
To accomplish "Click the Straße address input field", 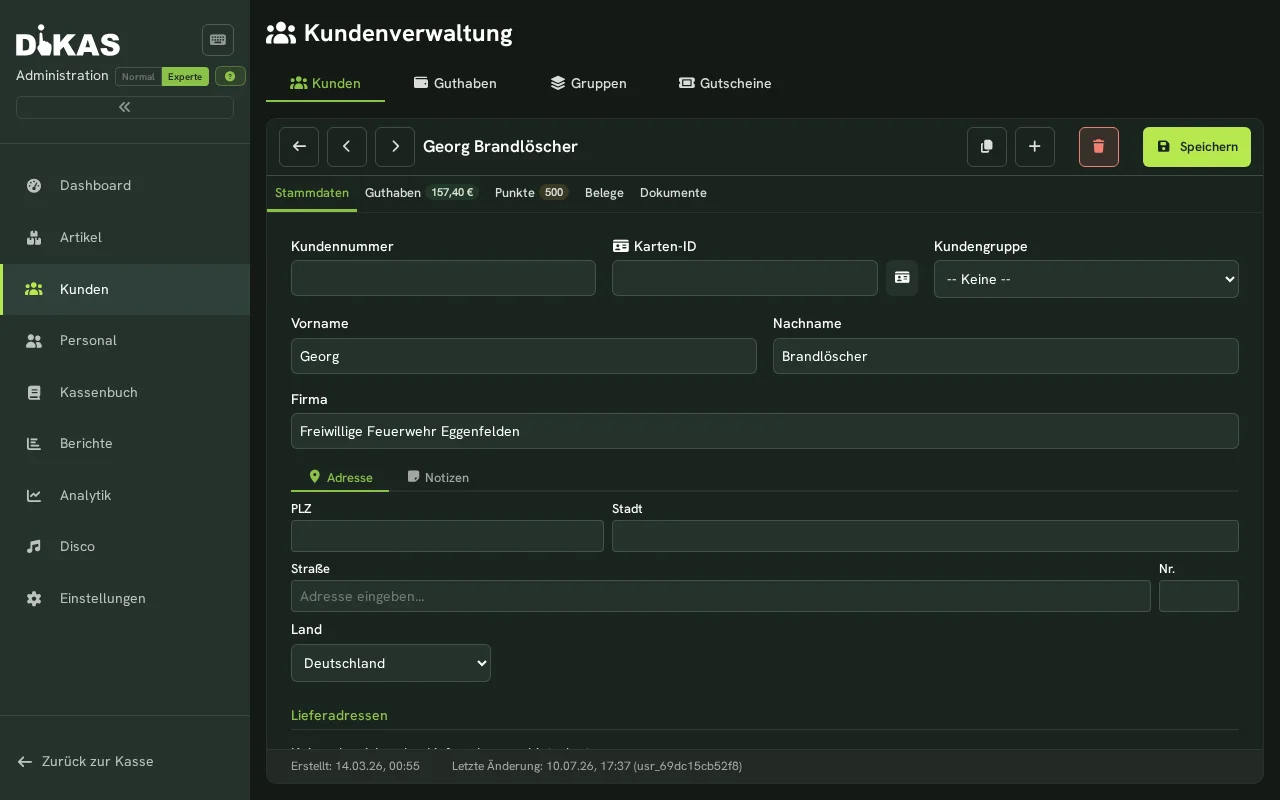I will click(x=721, y=596).
